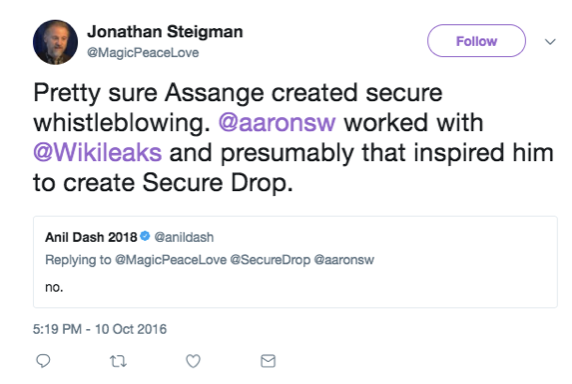Open Anil Dash 2018 name in quoted tweet
Image resolution: width=572 pixels, height=384 pixels.
(91, 237)
